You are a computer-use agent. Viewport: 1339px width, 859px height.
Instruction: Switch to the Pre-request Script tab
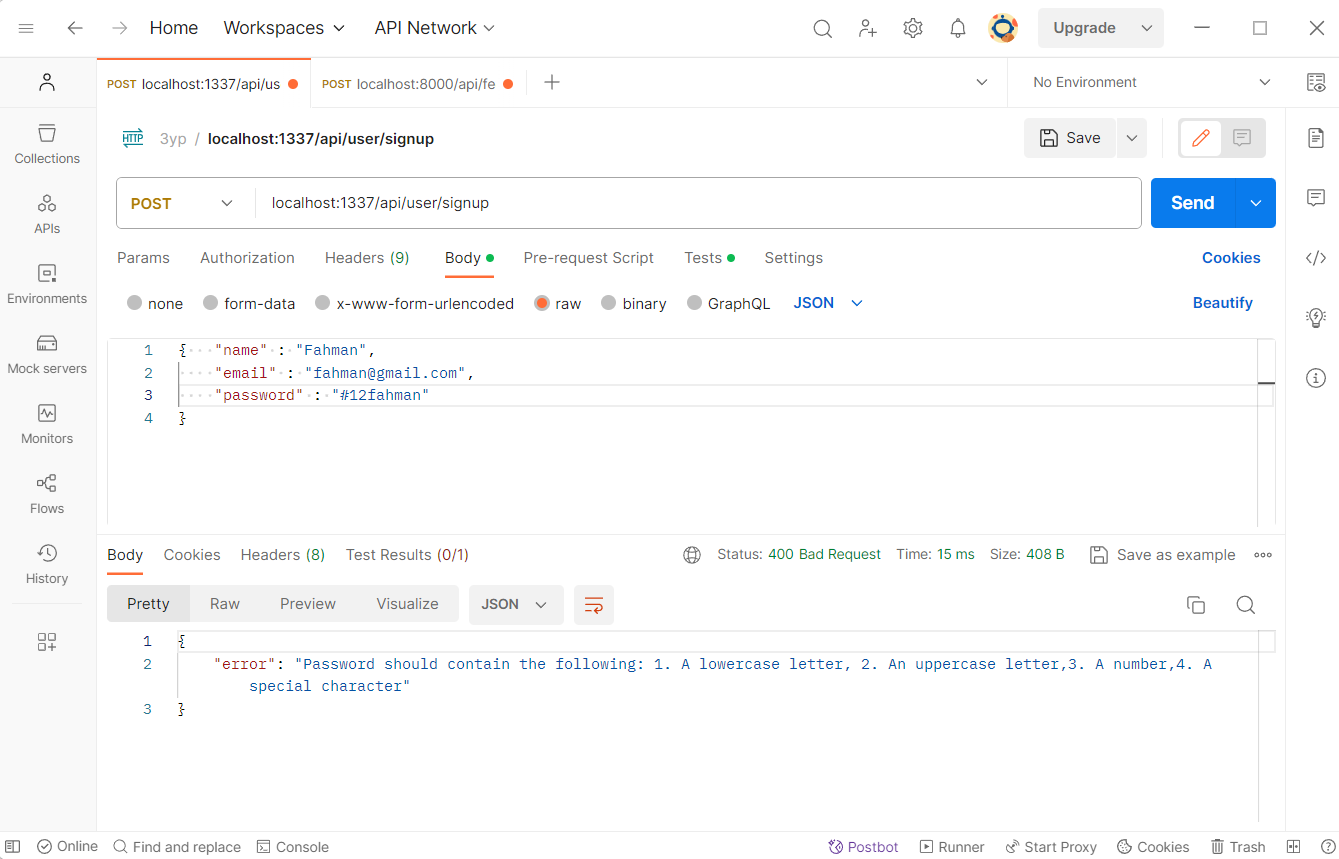pyautogui.click(x=588, y=258)
